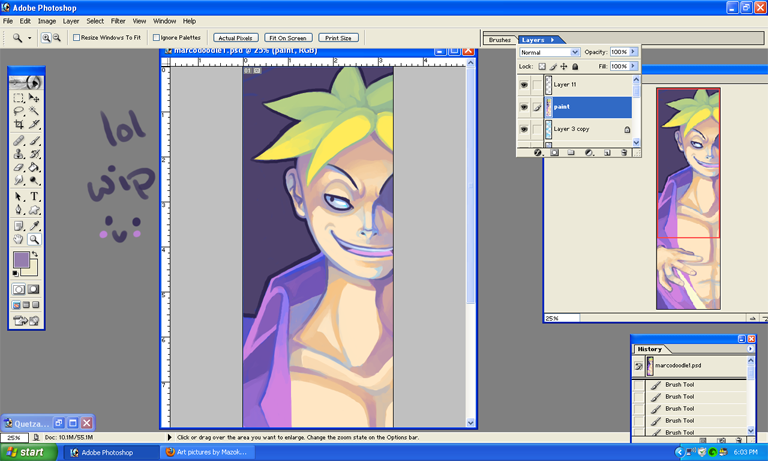Click the Fit On Screen button
The image size is (768, 461).
288,38
